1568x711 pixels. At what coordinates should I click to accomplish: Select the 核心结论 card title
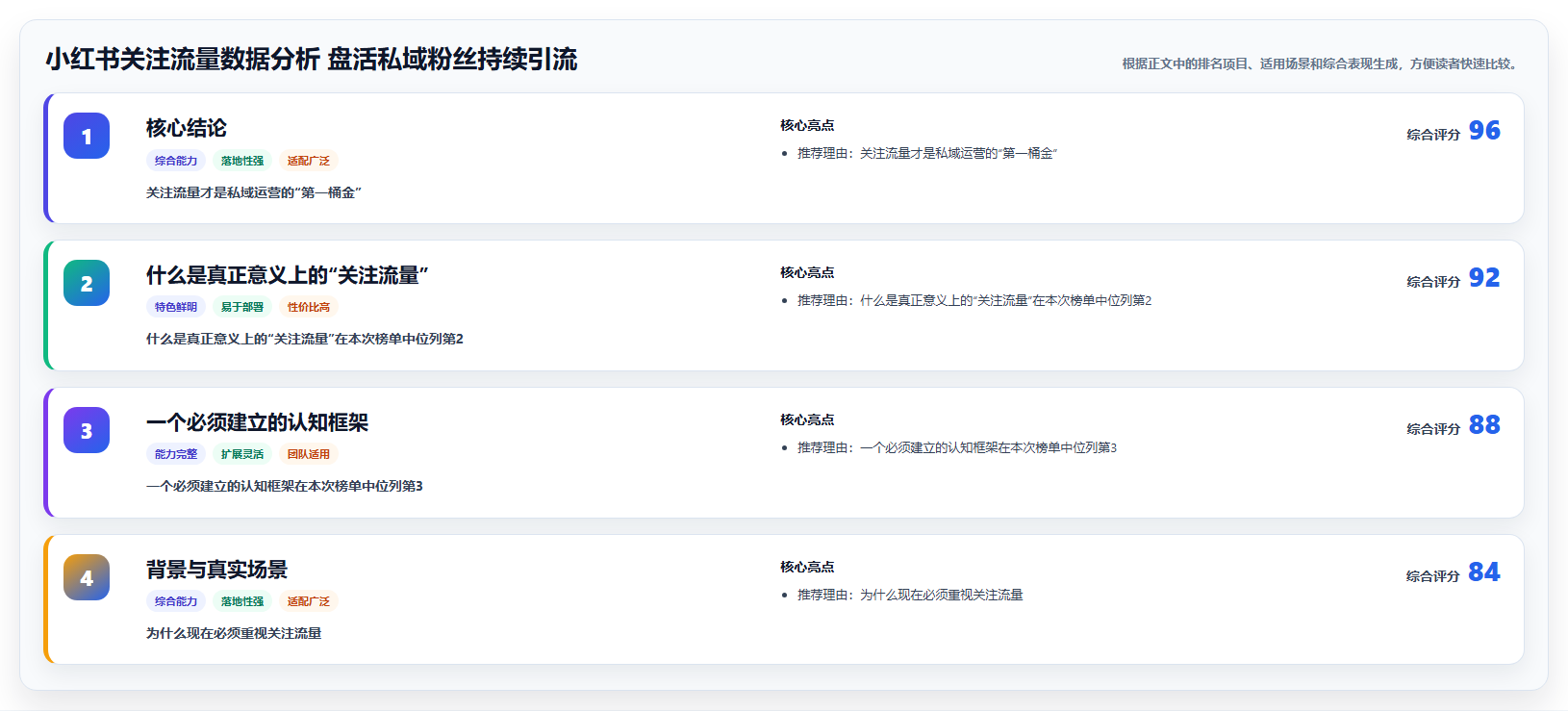(187, 128)
